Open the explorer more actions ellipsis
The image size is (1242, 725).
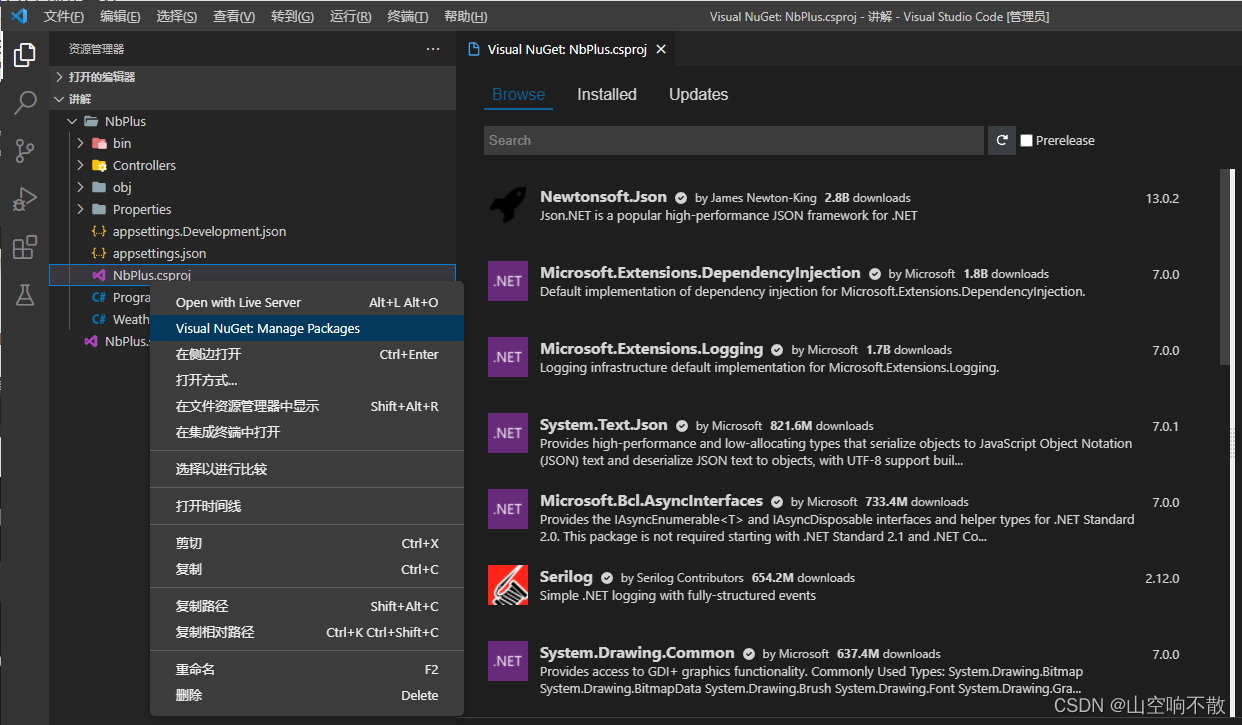(x=432, y=49)
